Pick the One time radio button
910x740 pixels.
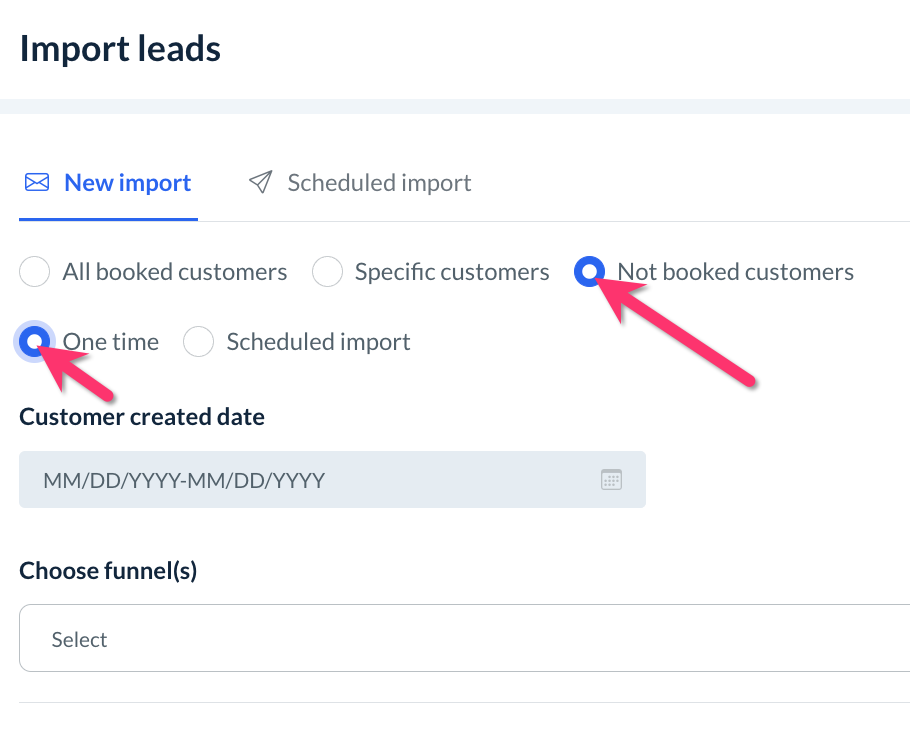click(35, 342)
